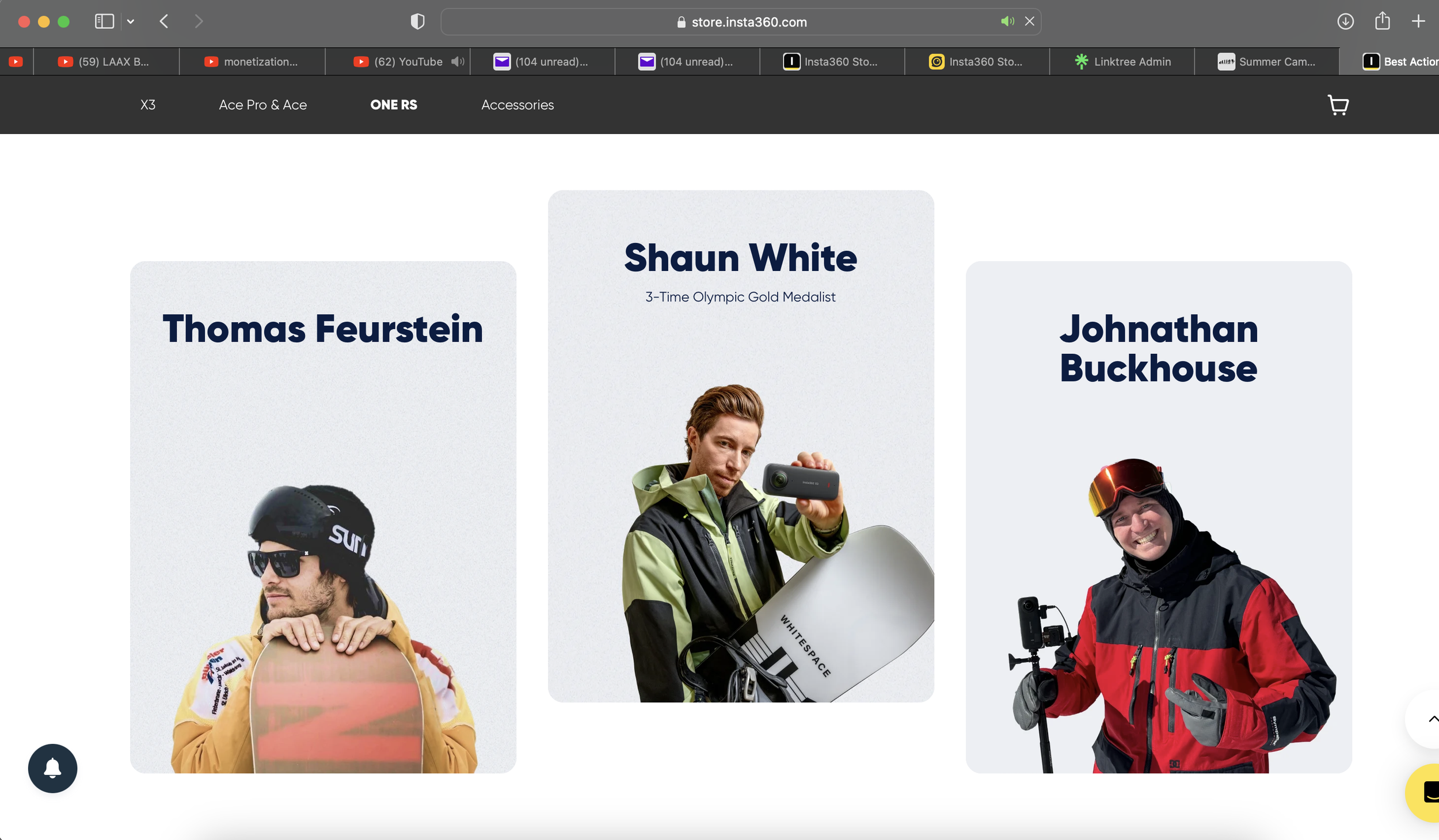Mute the (62) YouTube tab speaker
The width and height of the screenshot is (1439, 840).
coord(458,62)
